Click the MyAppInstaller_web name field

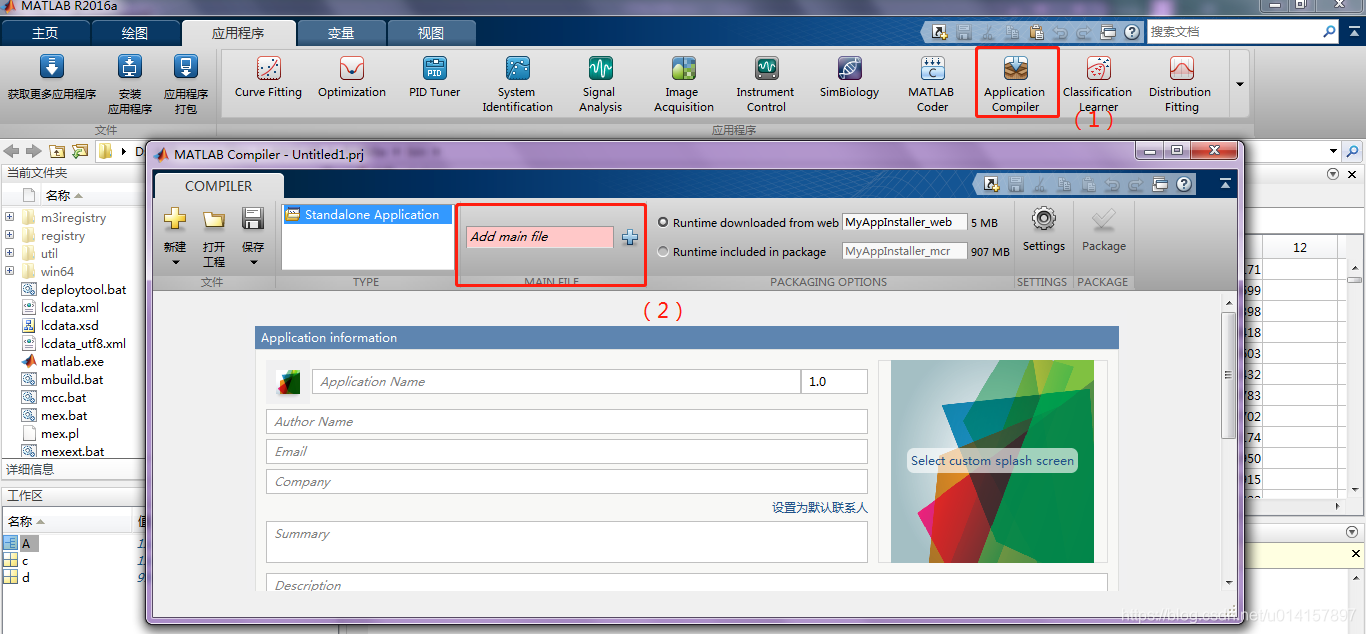click(x=905, y=222)
